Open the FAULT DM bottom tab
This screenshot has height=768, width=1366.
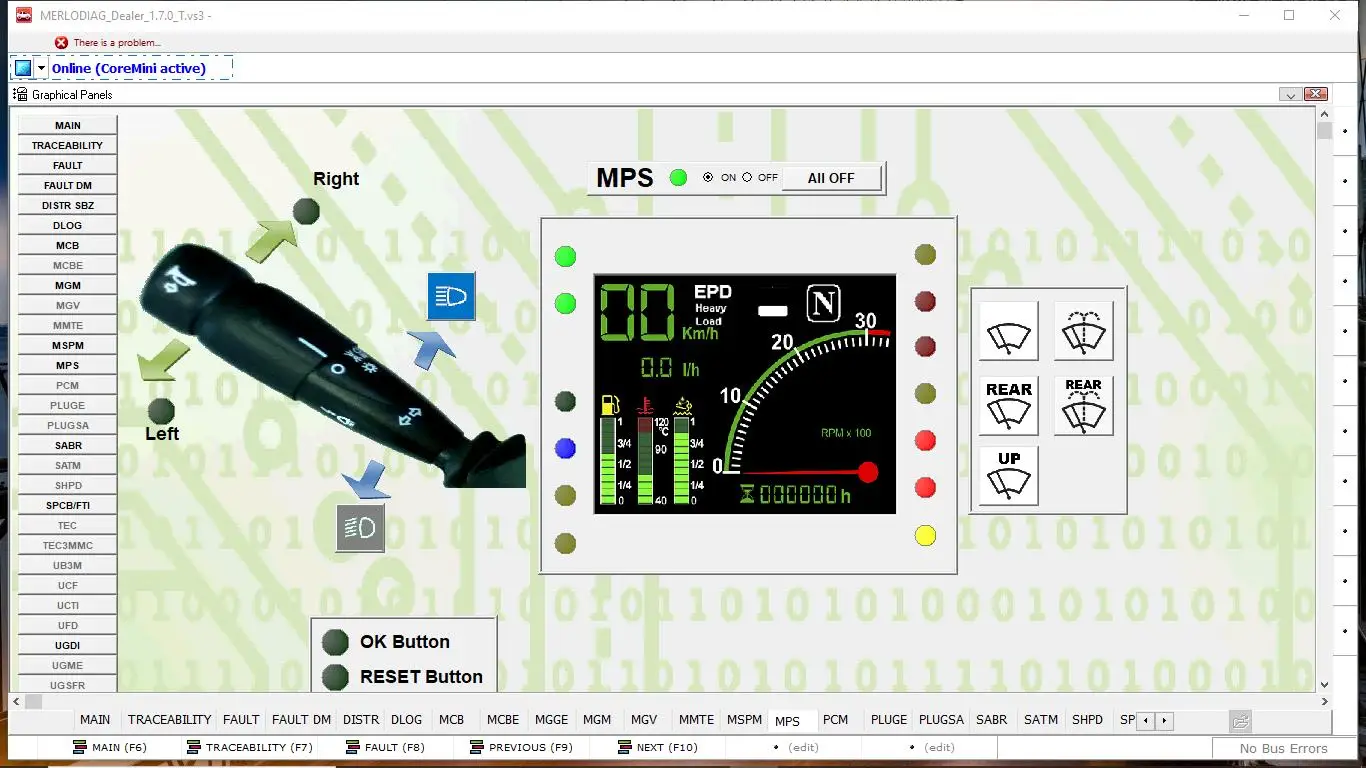tap(301, 720)
